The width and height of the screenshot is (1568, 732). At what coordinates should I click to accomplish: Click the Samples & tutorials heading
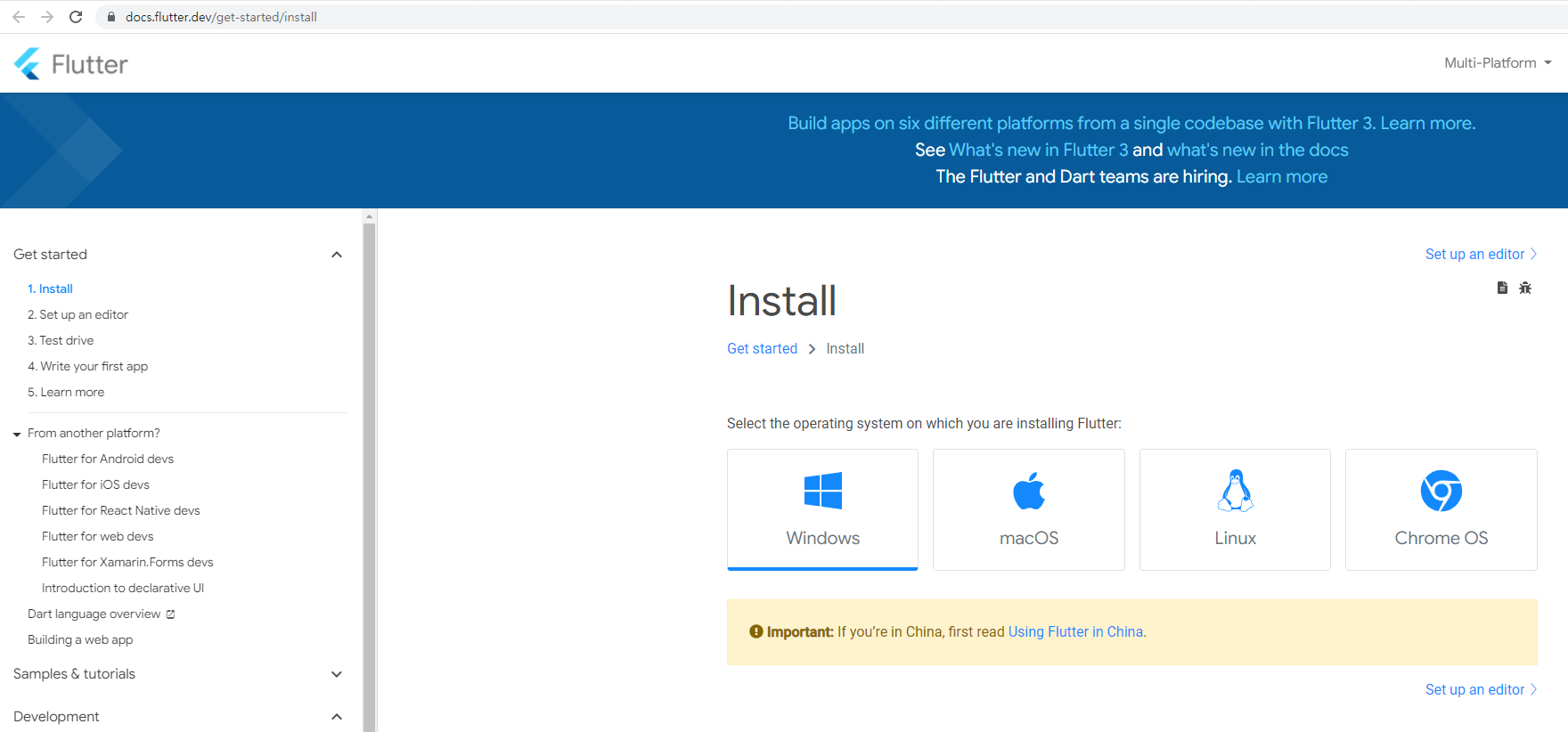point(75,674)
